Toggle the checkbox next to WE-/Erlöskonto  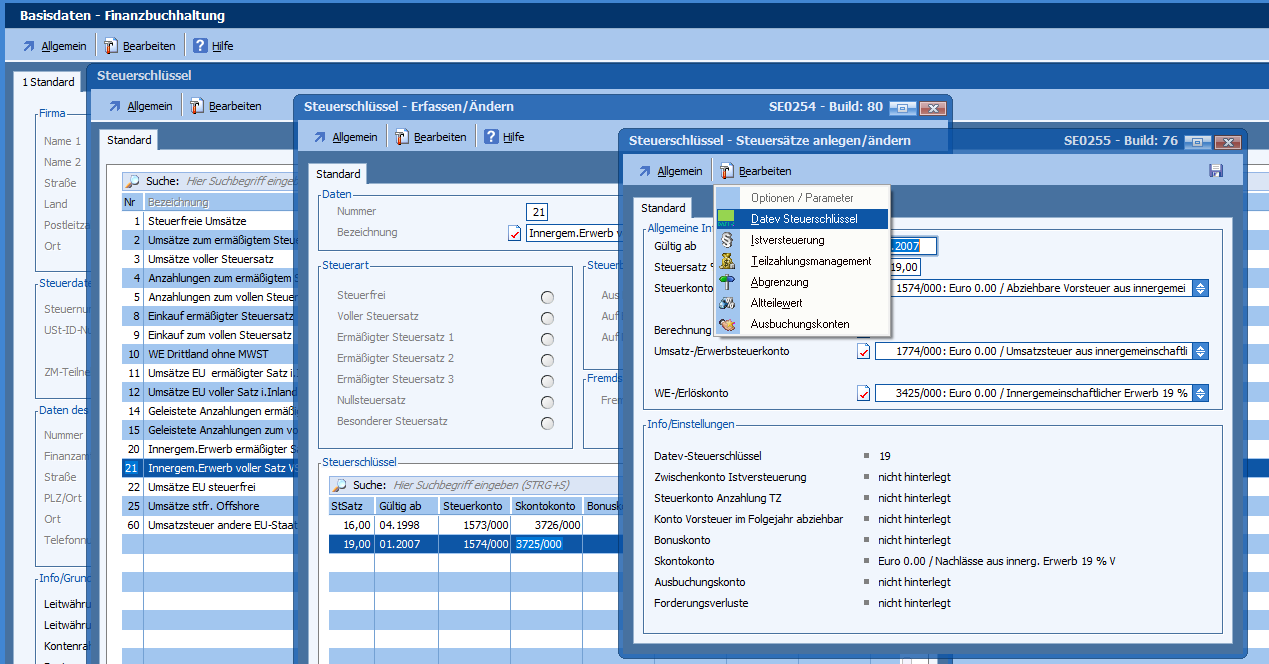click(864, 393)
